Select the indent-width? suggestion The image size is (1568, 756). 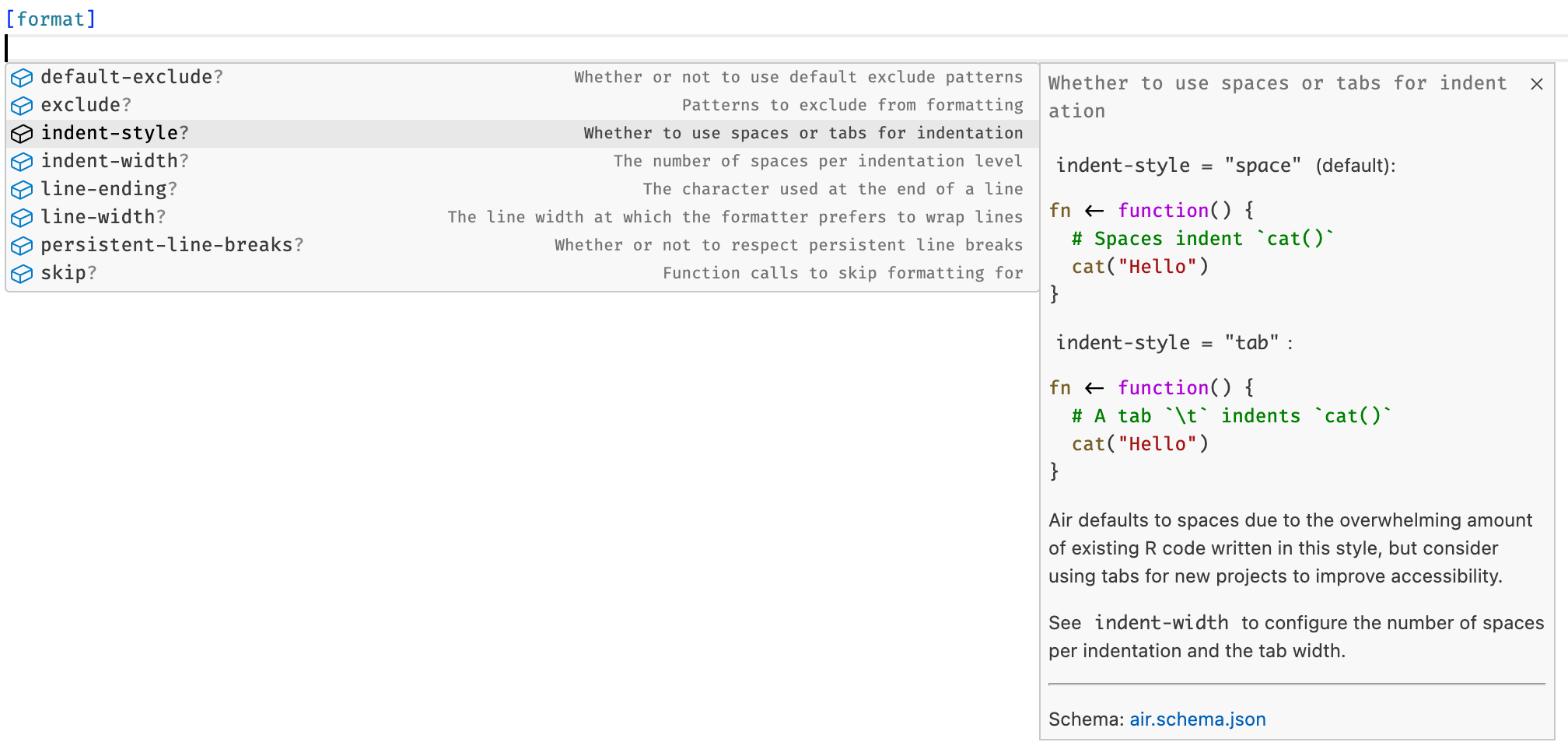tap(523, 161)
